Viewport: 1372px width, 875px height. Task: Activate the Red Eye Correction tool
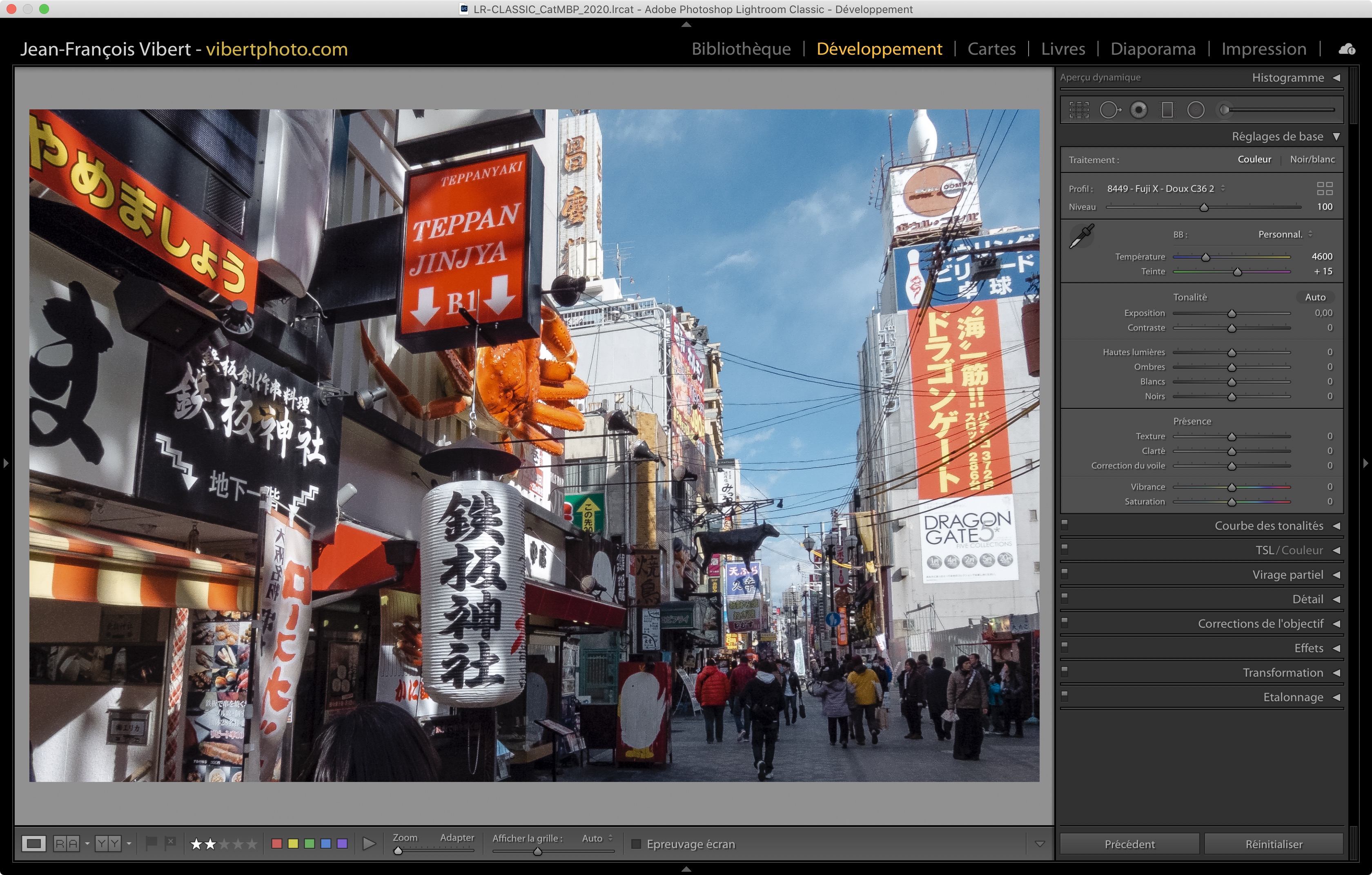click(1138, 109)
